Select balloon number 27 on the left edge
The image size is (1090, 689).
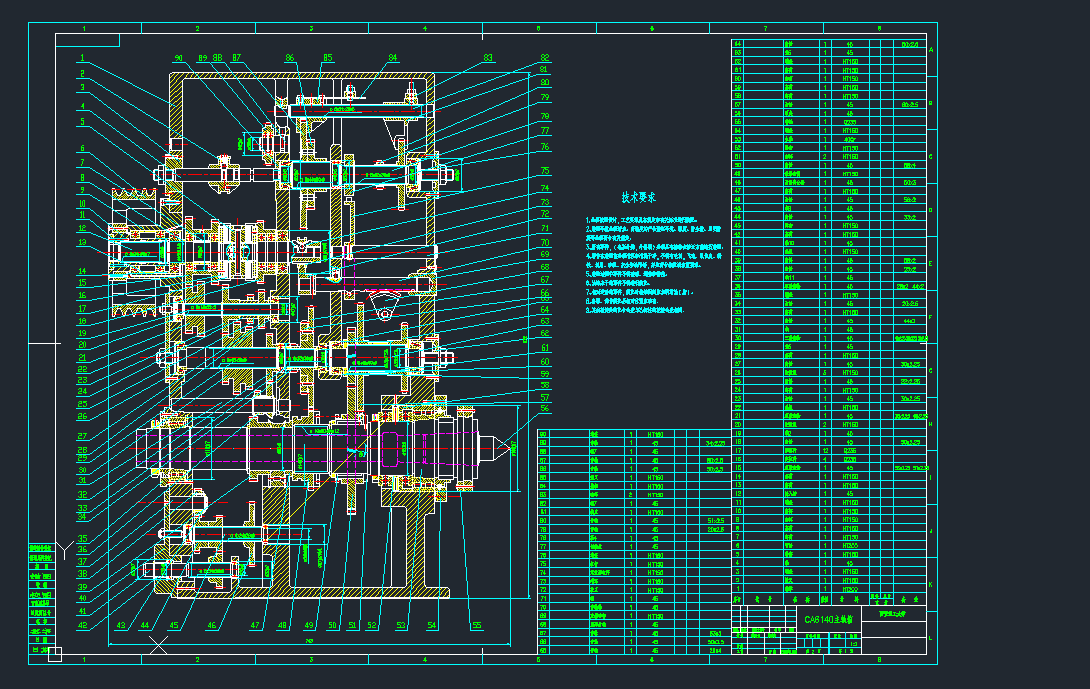(82, 437)
